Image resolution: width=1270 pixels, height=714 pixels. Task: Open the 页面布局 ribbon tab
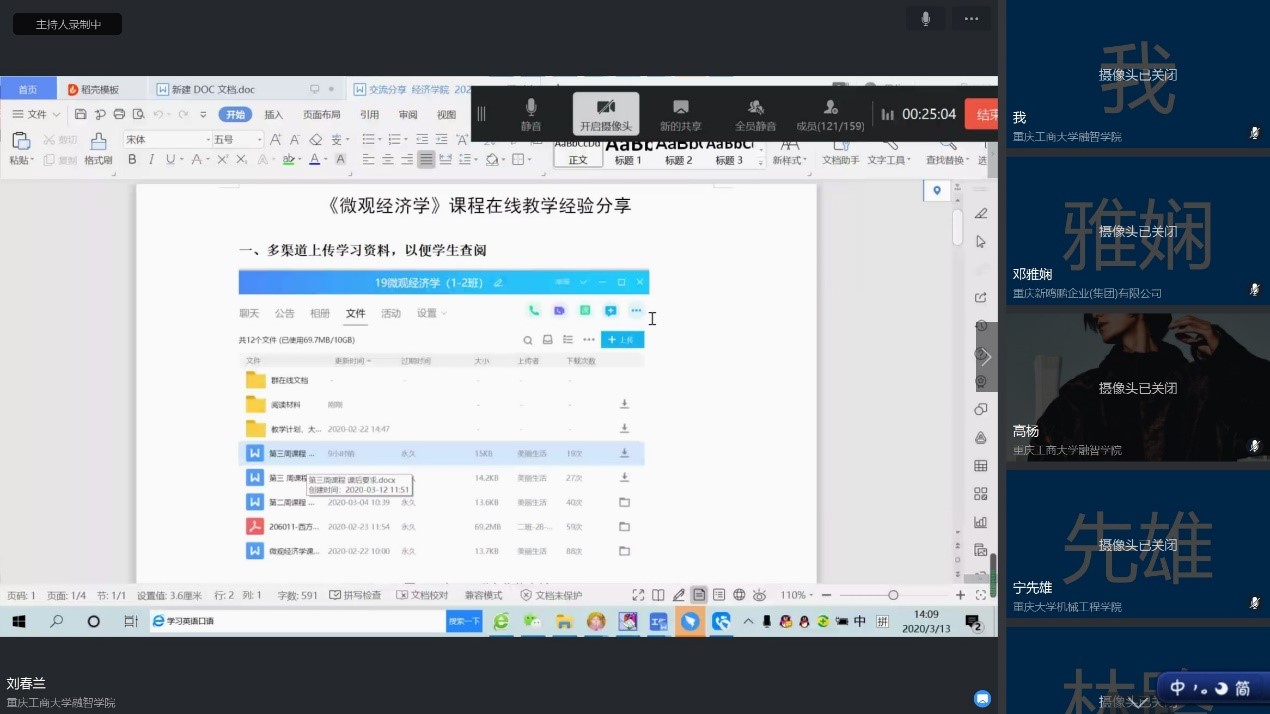(x=322, y=115)
